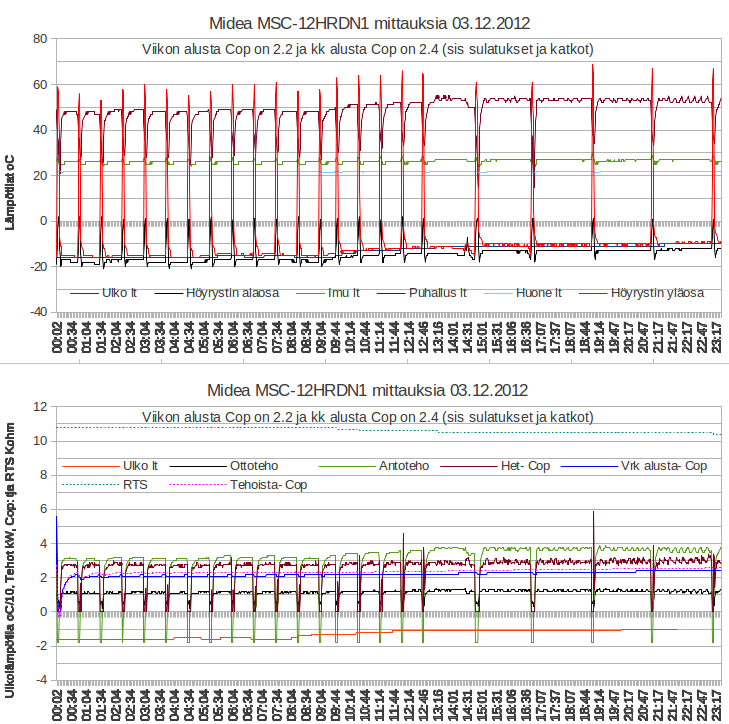Select the 'RTS' legend entry
Screen dimensions: 729x724
coord(135,485)
